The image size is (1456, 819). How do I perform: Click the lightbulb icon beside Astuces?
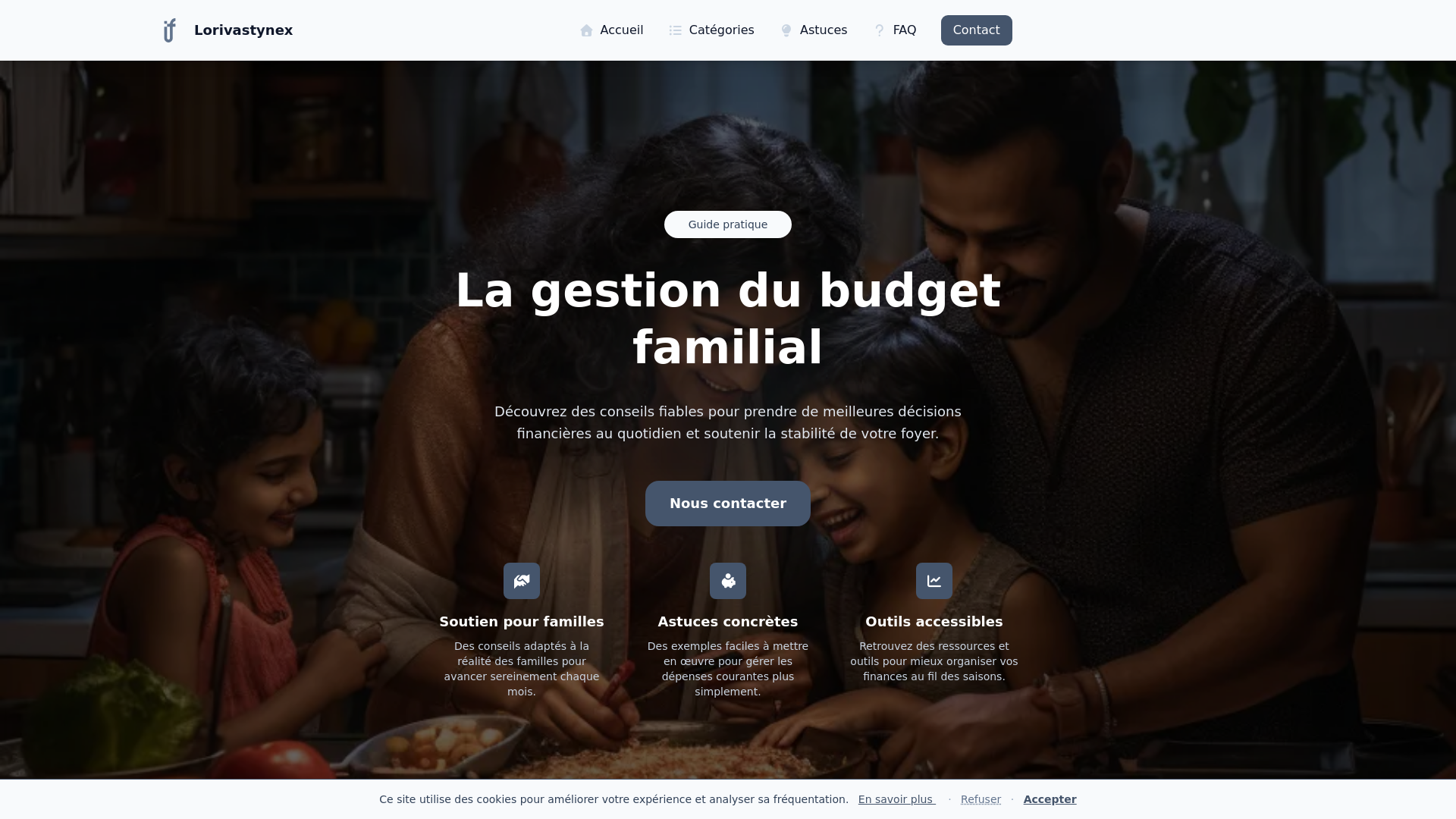pyautogui.click(x=786, y=30)
